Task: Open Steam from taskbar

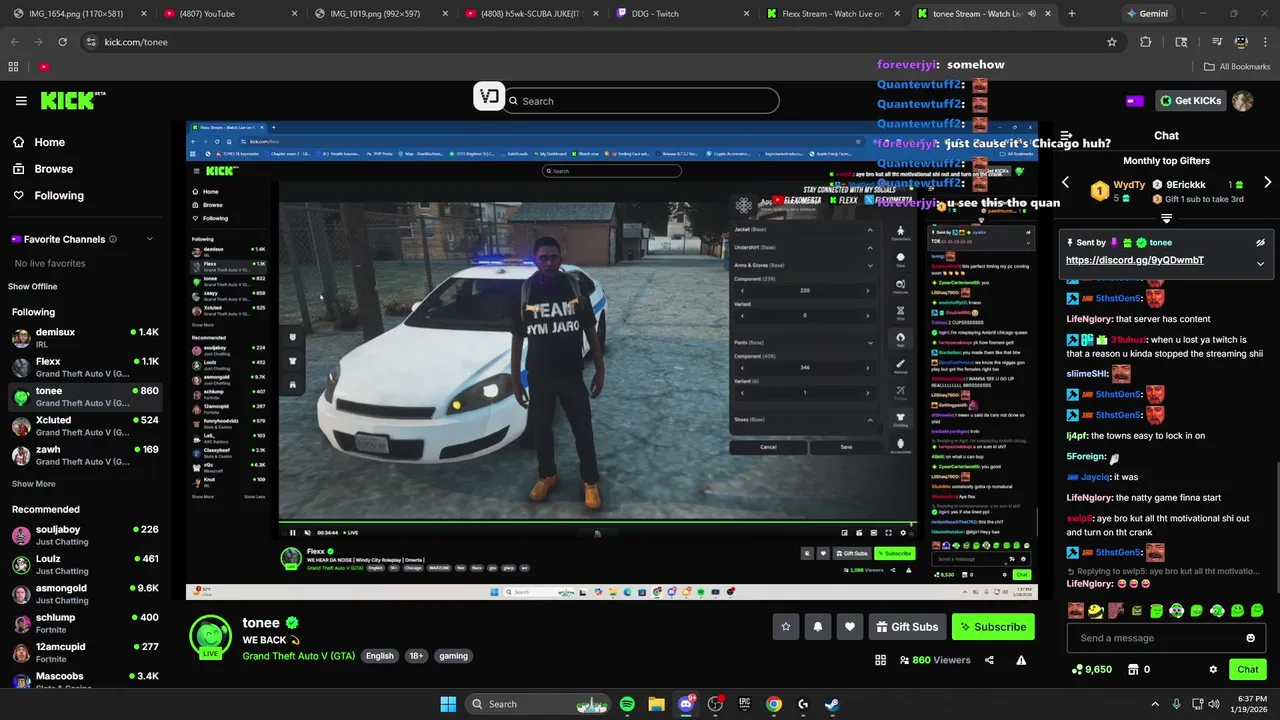Action: tap(832, 704)
